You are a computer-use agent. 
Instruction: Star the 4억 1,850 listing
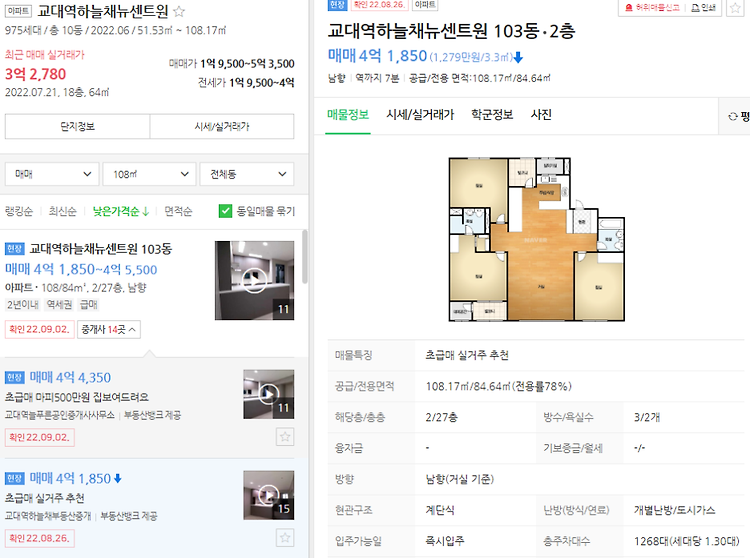[285, 537]
